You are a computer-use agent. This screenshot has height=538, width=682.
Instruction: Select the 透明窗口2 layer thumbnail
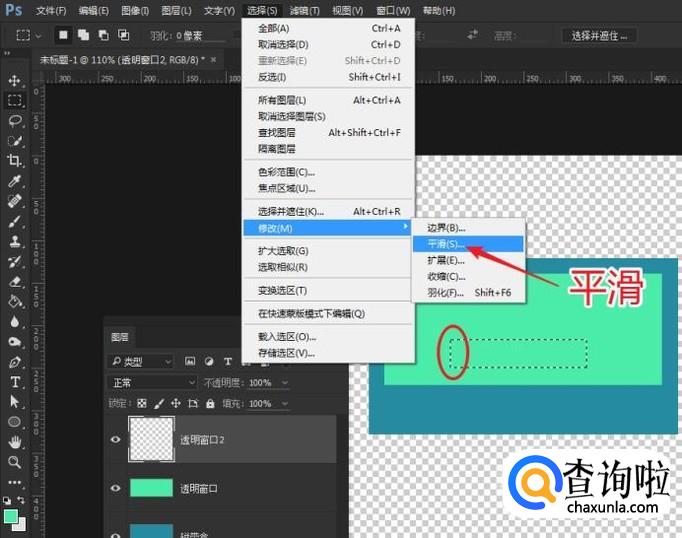tap(150, 440)
